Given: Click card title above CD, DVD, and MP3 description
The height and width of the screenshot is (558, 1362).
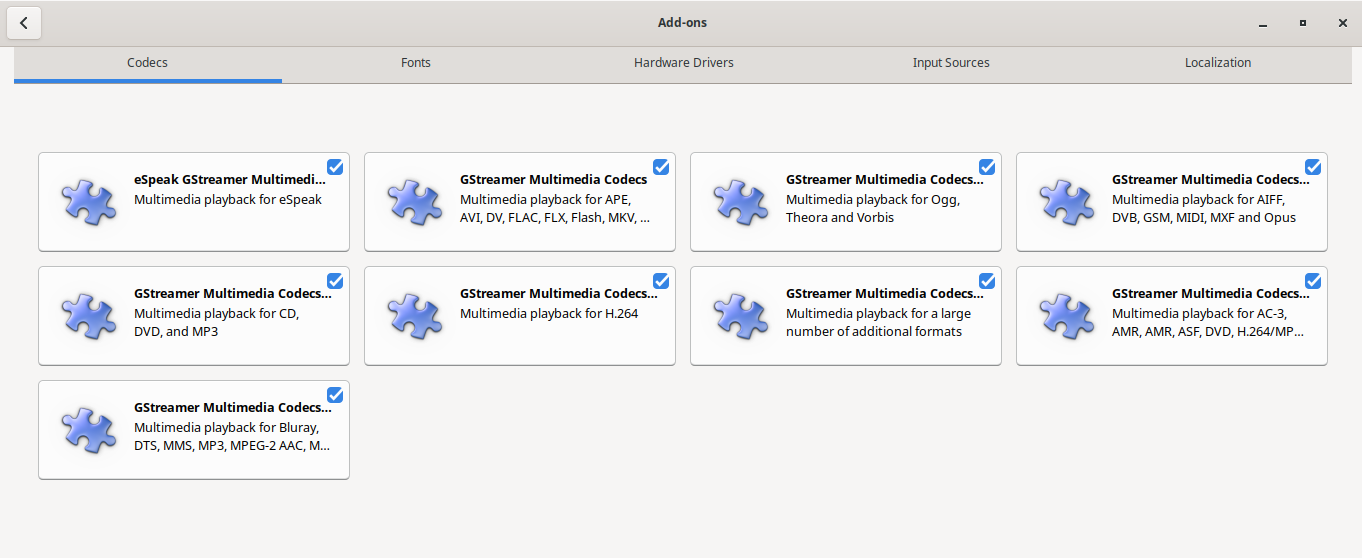Looking at the screenshot, I should (x=232, y=294).
